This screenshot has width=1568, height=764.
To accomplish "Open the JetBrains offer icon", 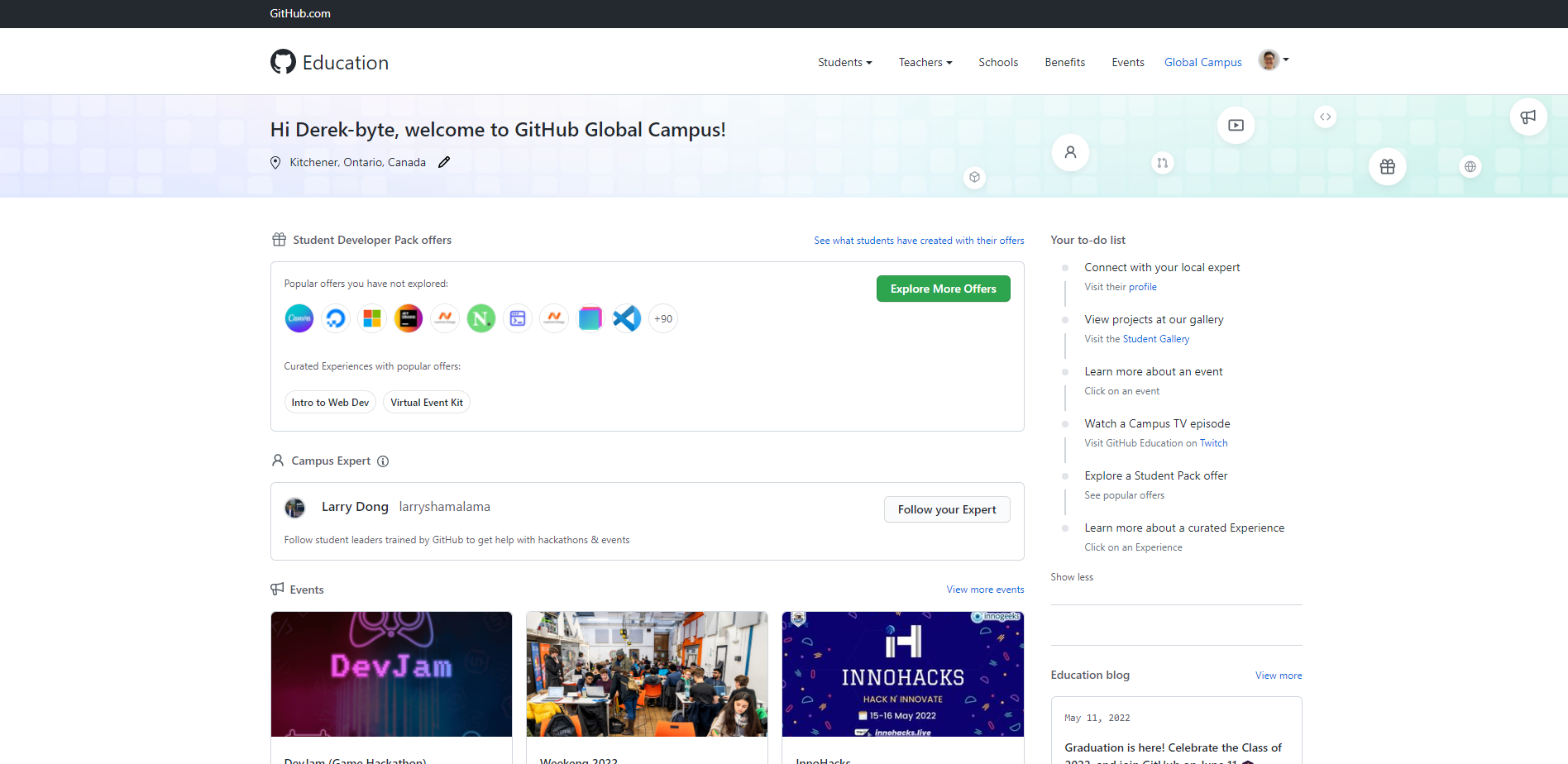I will pyautogui.click(x=409, y=318).
